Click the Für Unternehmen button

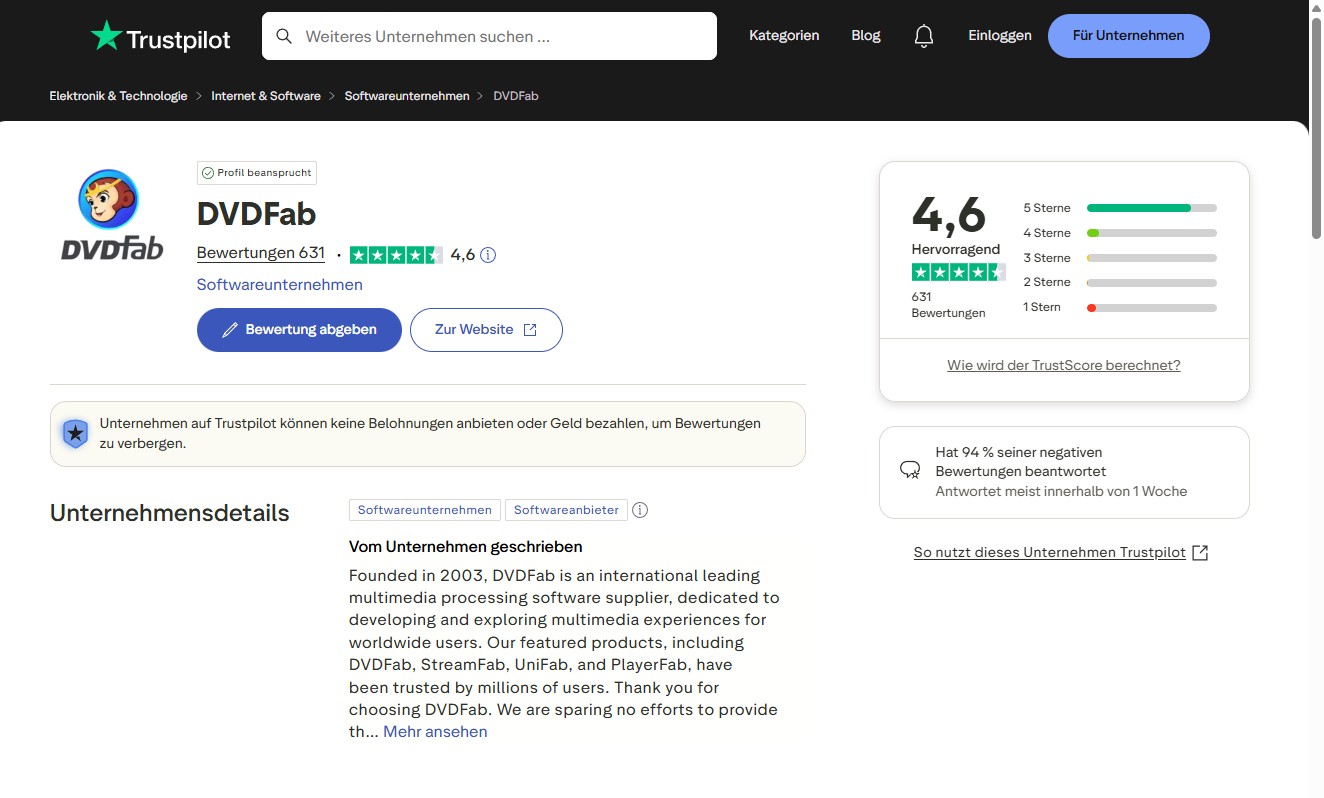pyautogui.click(x=1128, y=35)
